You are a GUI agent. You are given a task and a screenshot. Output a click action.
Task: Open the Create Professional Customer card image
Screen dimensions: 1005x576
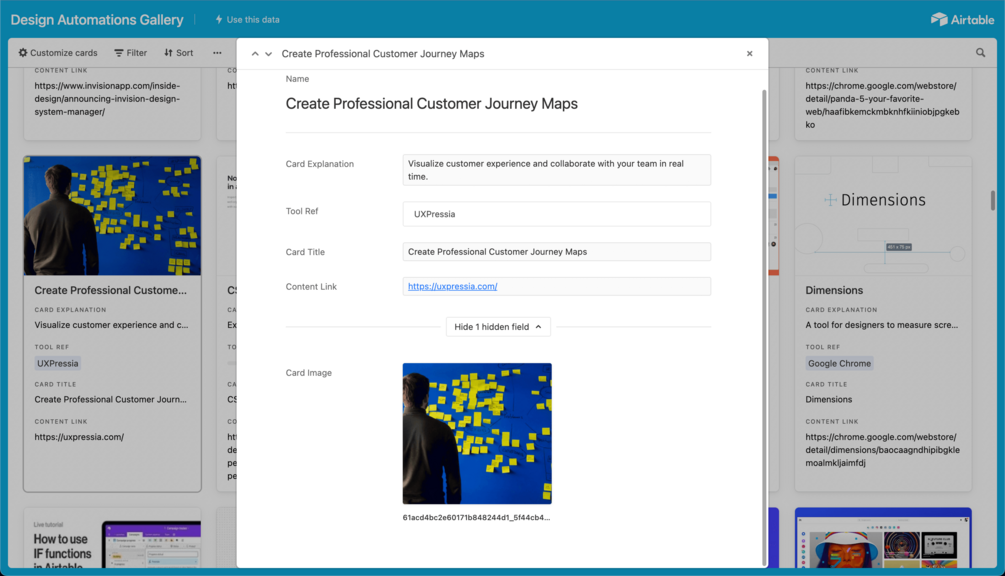[112, 216]
